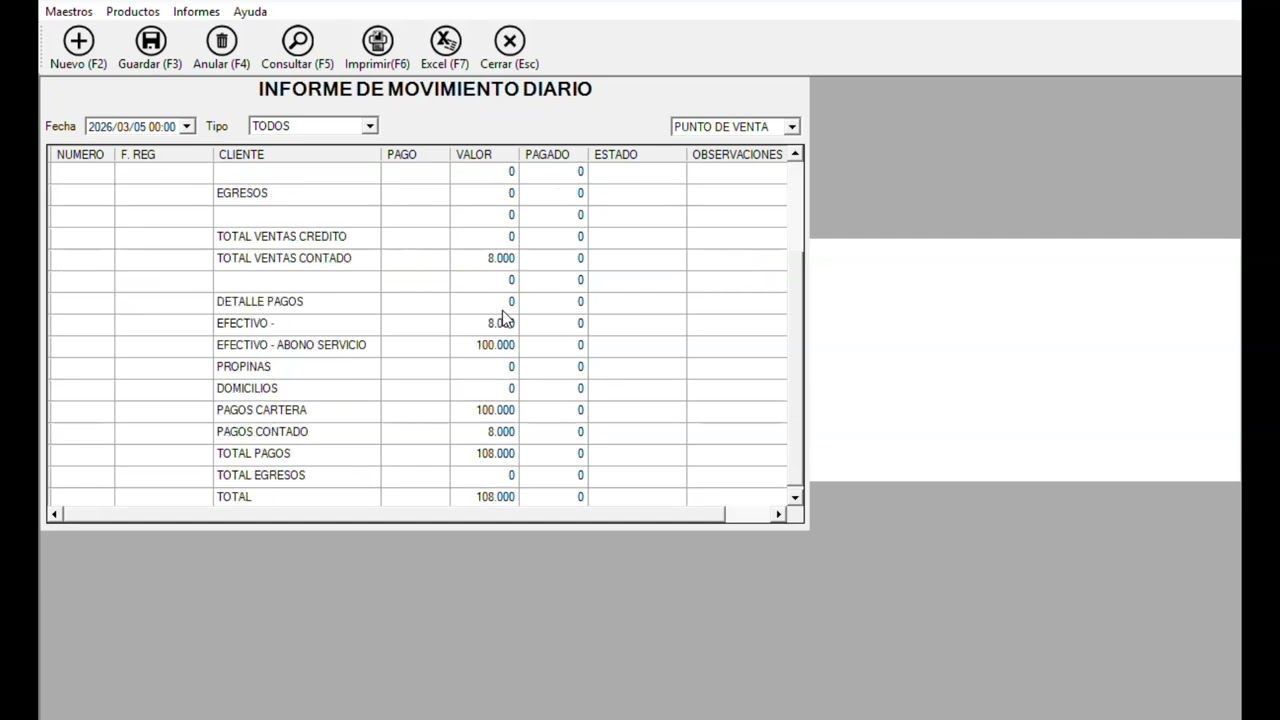The height and width of the screenshot is (720, 1280).
Task: Click the 8.000 value in TOTAL VENTAS CONTADO row
Action: (501, 259)
